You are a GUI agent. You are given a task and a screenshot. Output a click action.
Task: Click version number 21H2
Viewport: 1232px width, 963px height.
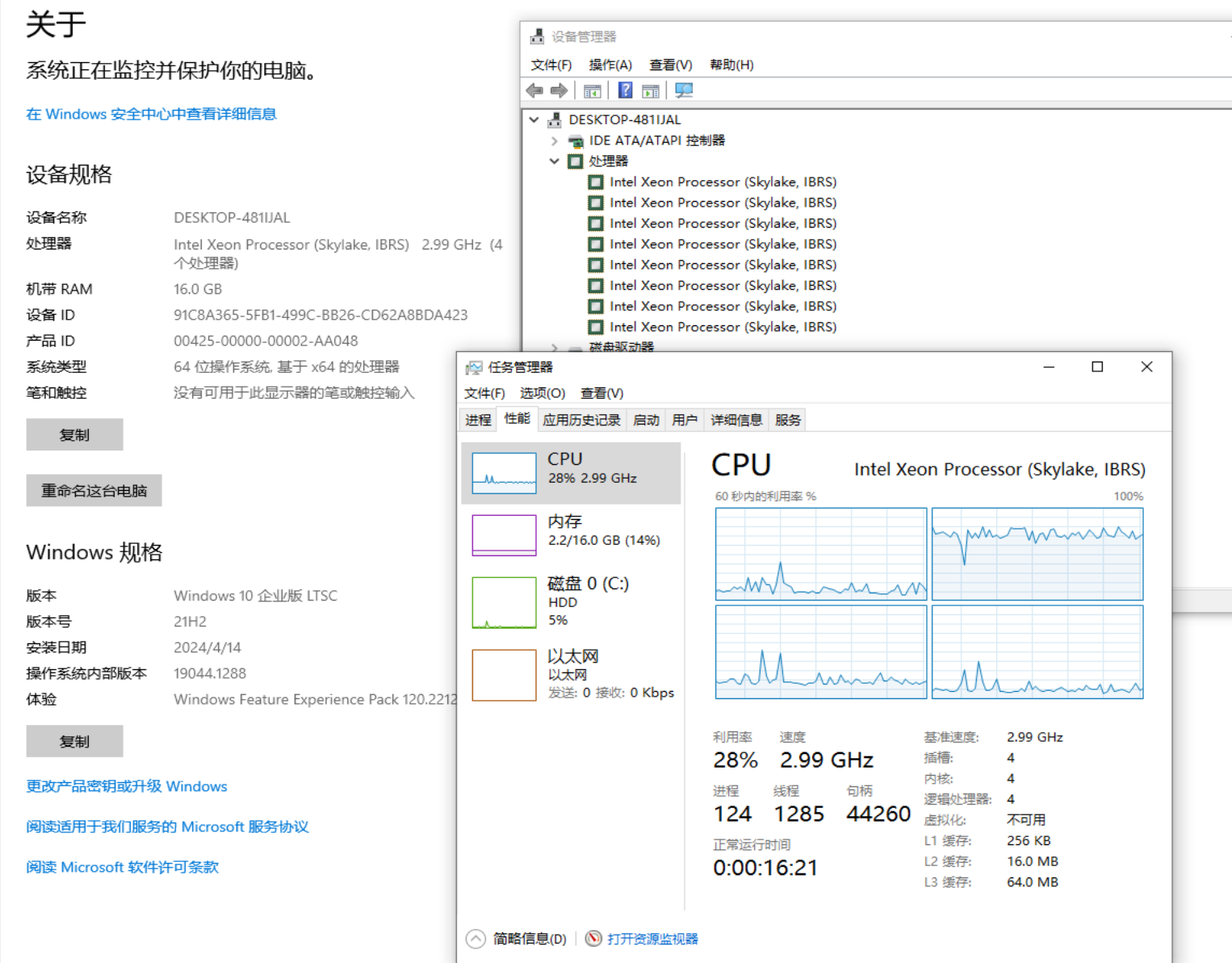(x=190, y=622)
